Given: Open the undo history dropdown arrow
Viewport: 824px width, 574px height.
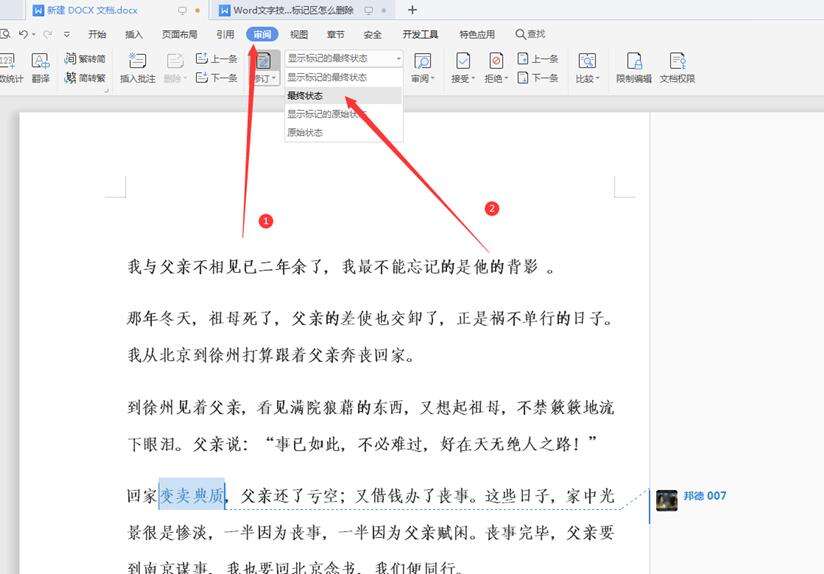Looking at the screenshot, I should point(34,34).
